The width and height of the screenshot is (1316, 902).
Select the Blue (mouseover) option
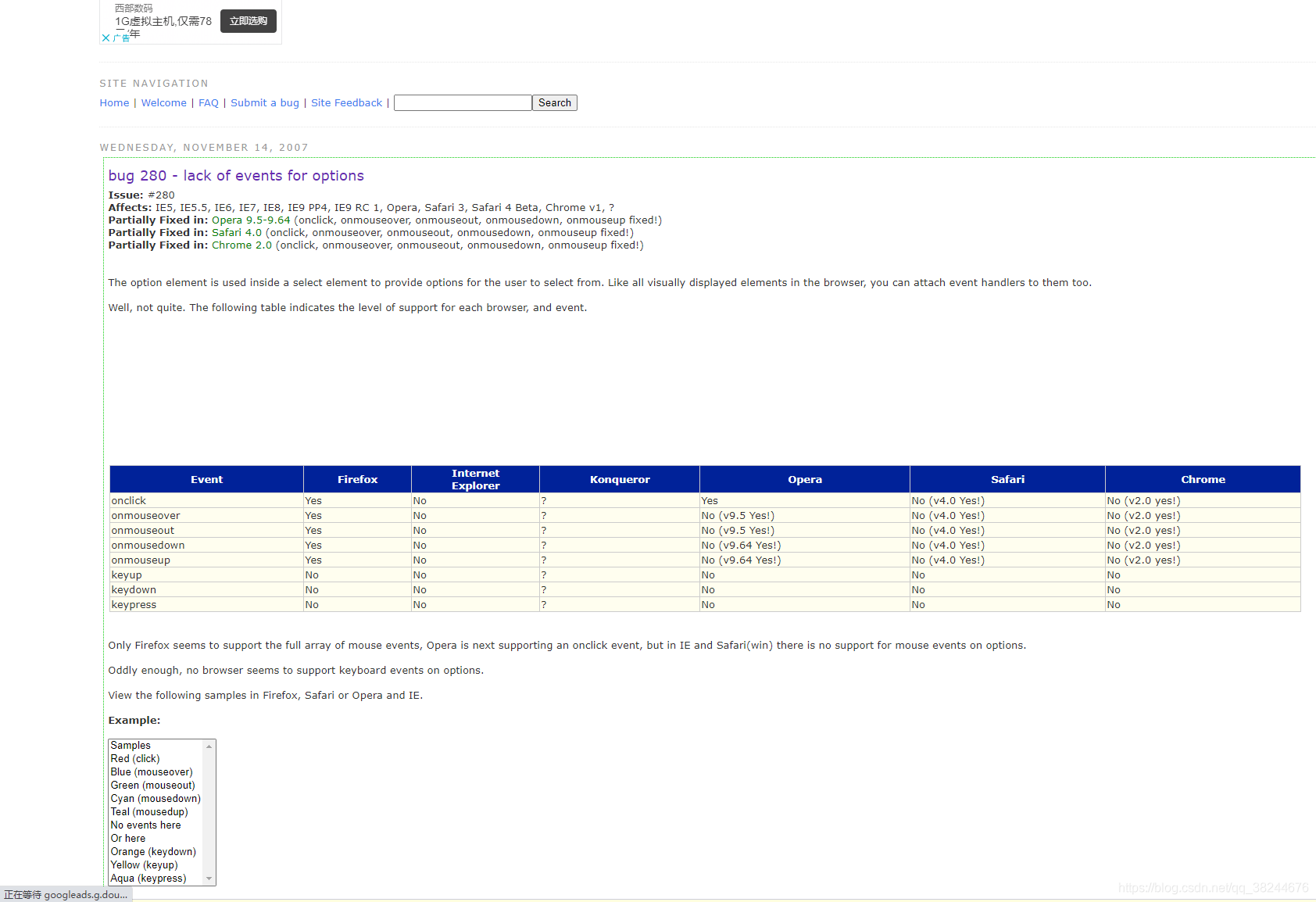[x=156, y=772]
